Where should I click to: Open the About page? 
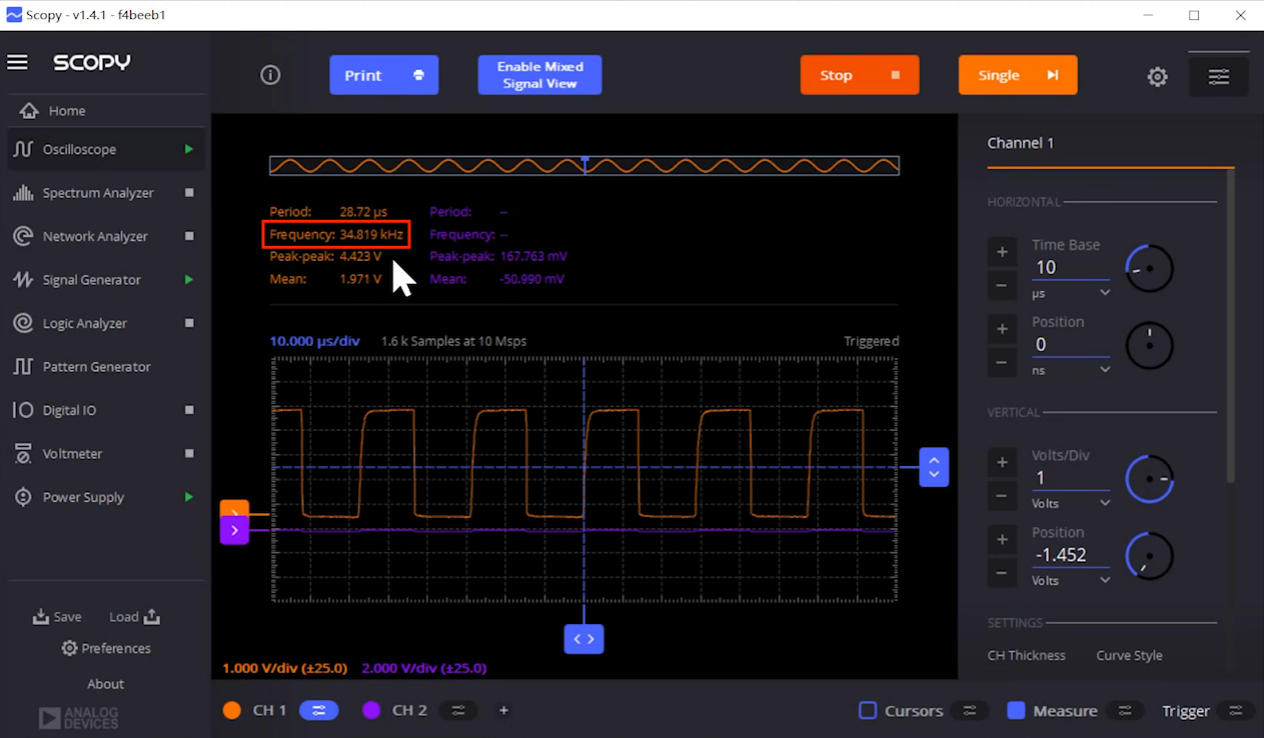coord(105,684)
